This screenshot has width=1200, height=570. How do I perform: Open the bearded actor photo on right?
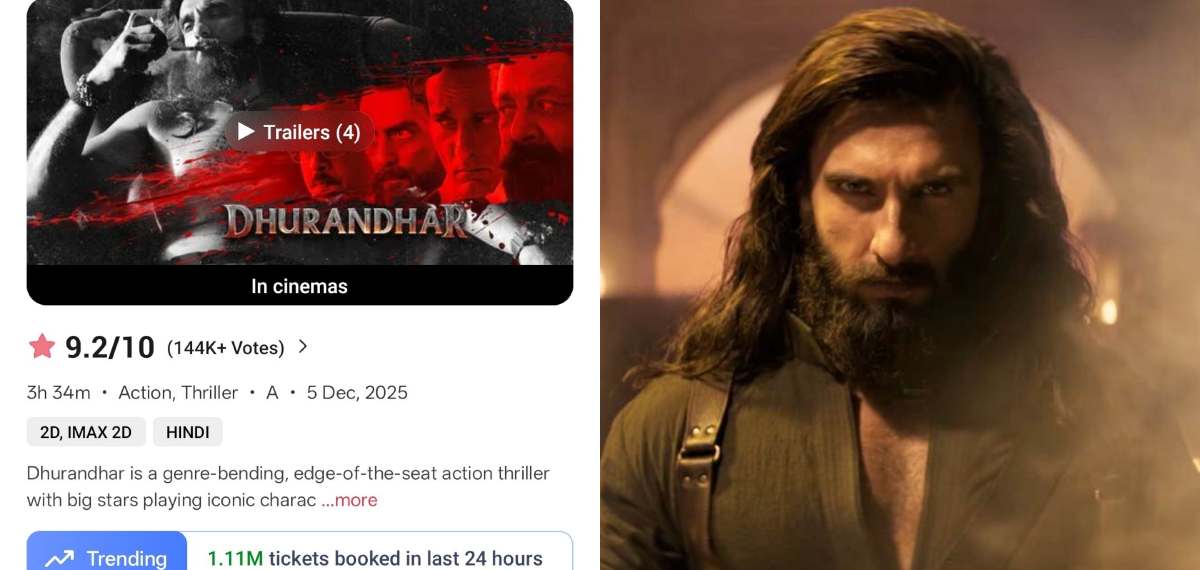pyautogui.click(x=900, y=285)
